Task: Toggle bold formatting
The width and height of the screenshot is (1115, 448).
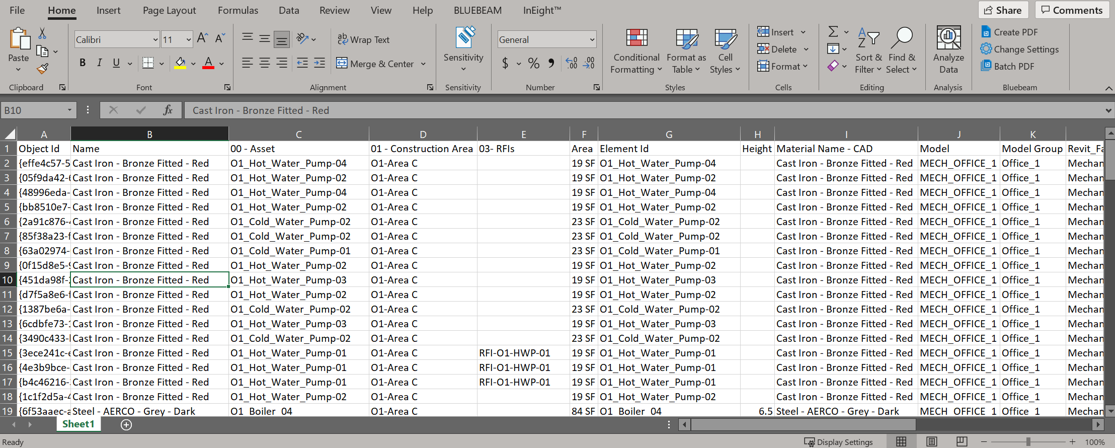Action: 83,63
